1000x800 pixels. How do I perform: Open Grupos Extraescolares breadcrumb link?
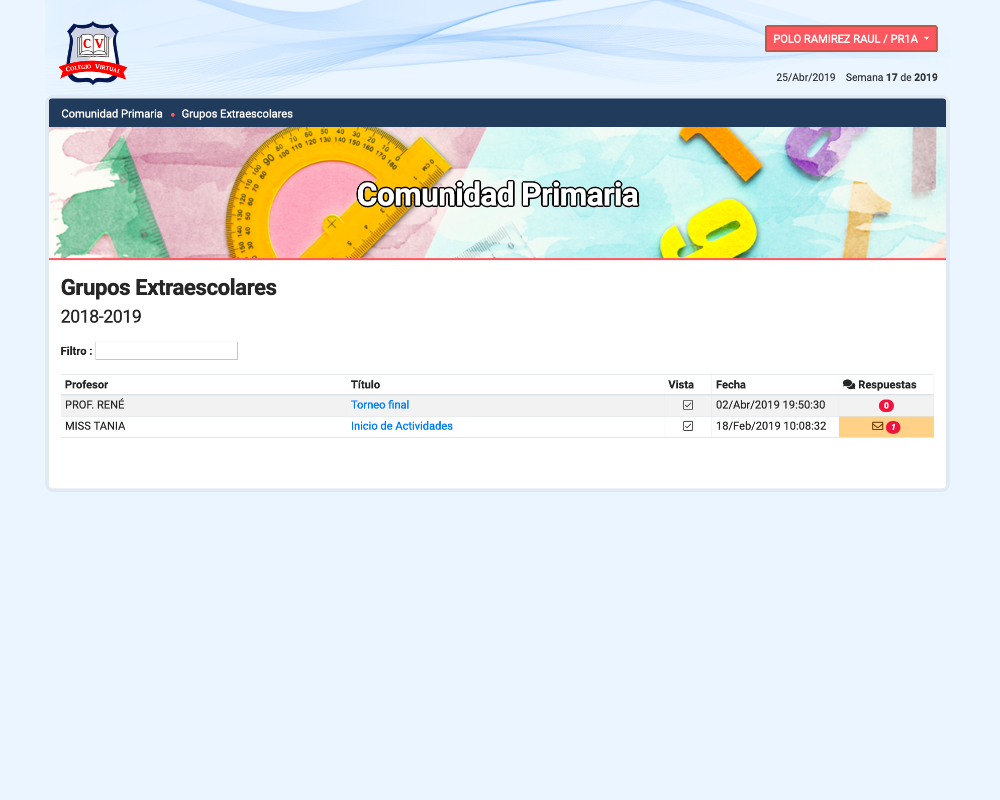(237, 114)
